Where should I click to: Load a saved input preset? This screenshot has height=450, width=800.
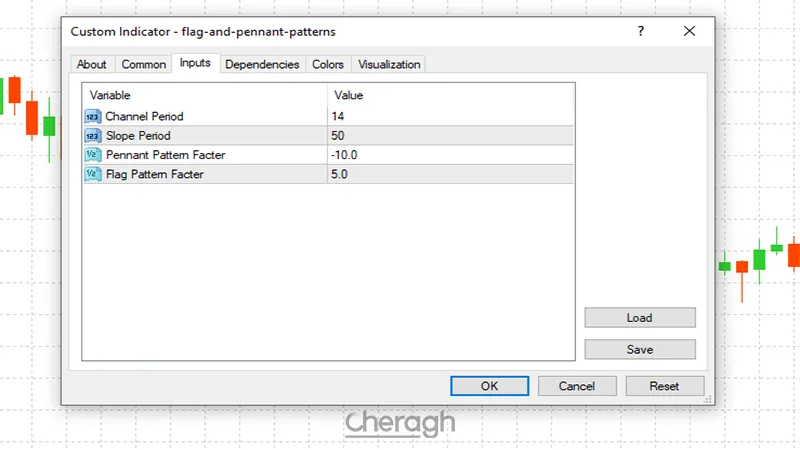point(640,318)
